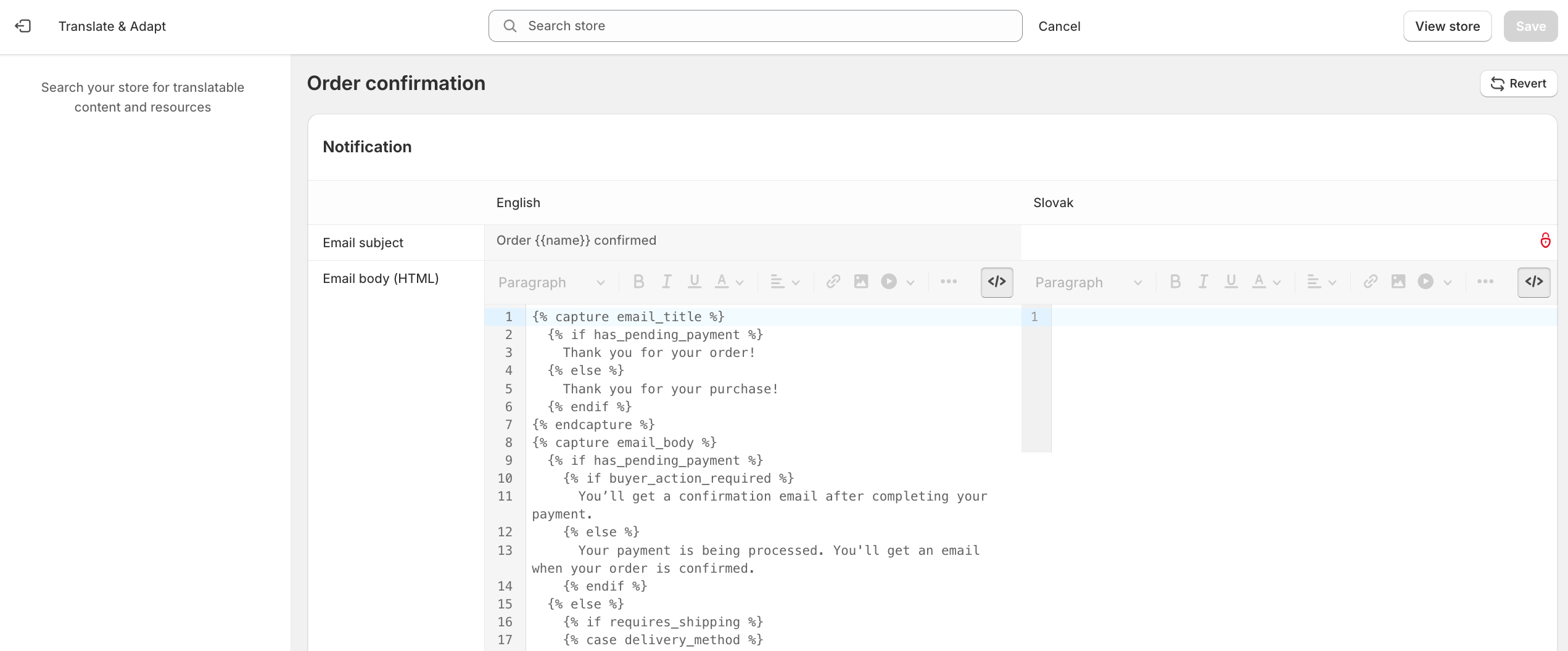Insert a link in the English editor
This screenshot has height=651, width=1568.
click(x=833, y=282)
